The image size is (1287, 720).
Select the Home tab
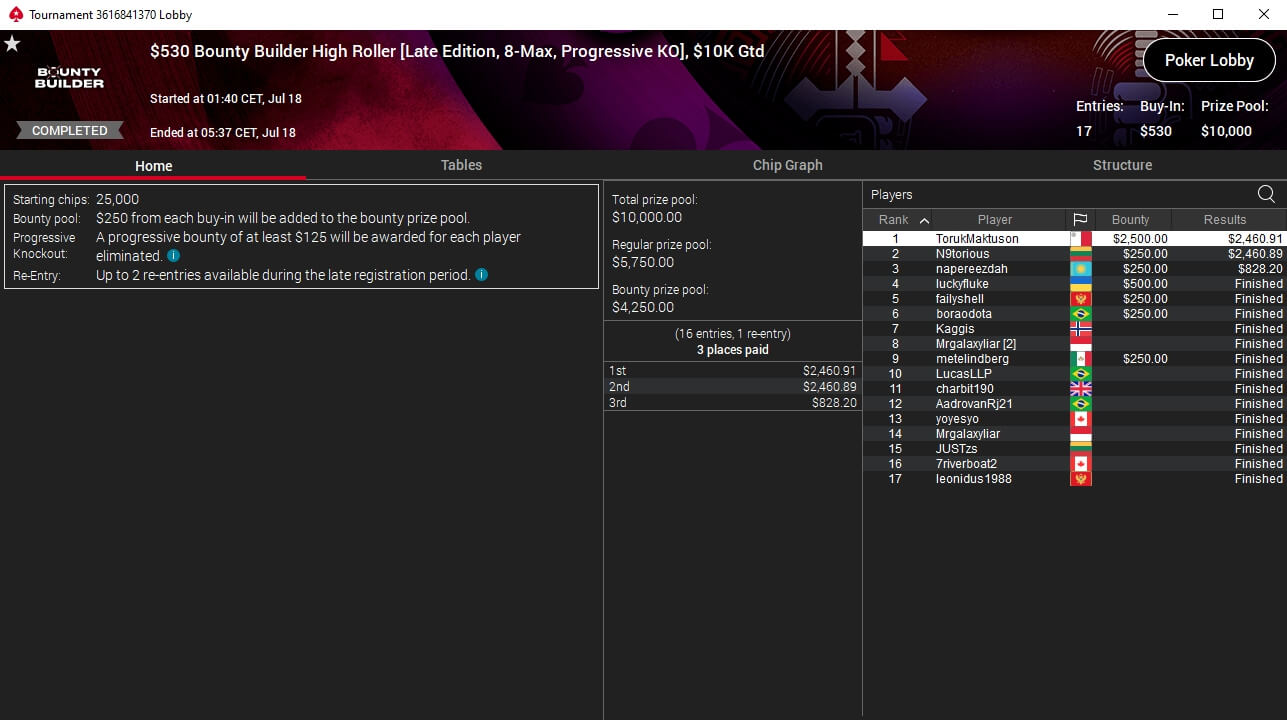[154, 166]
